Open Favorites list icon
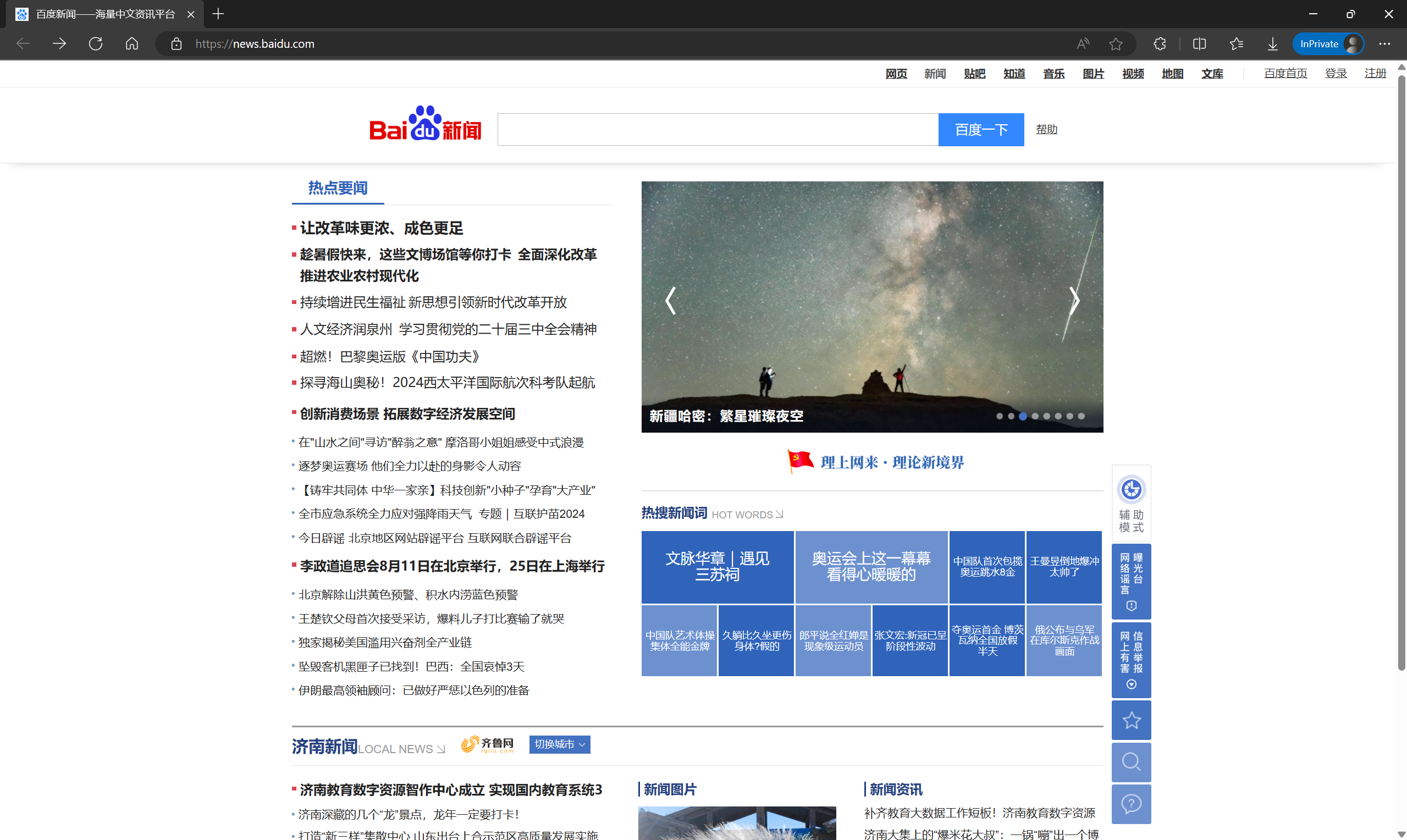This screenshot has height=840, width=1407. [x=1236, y=43]
